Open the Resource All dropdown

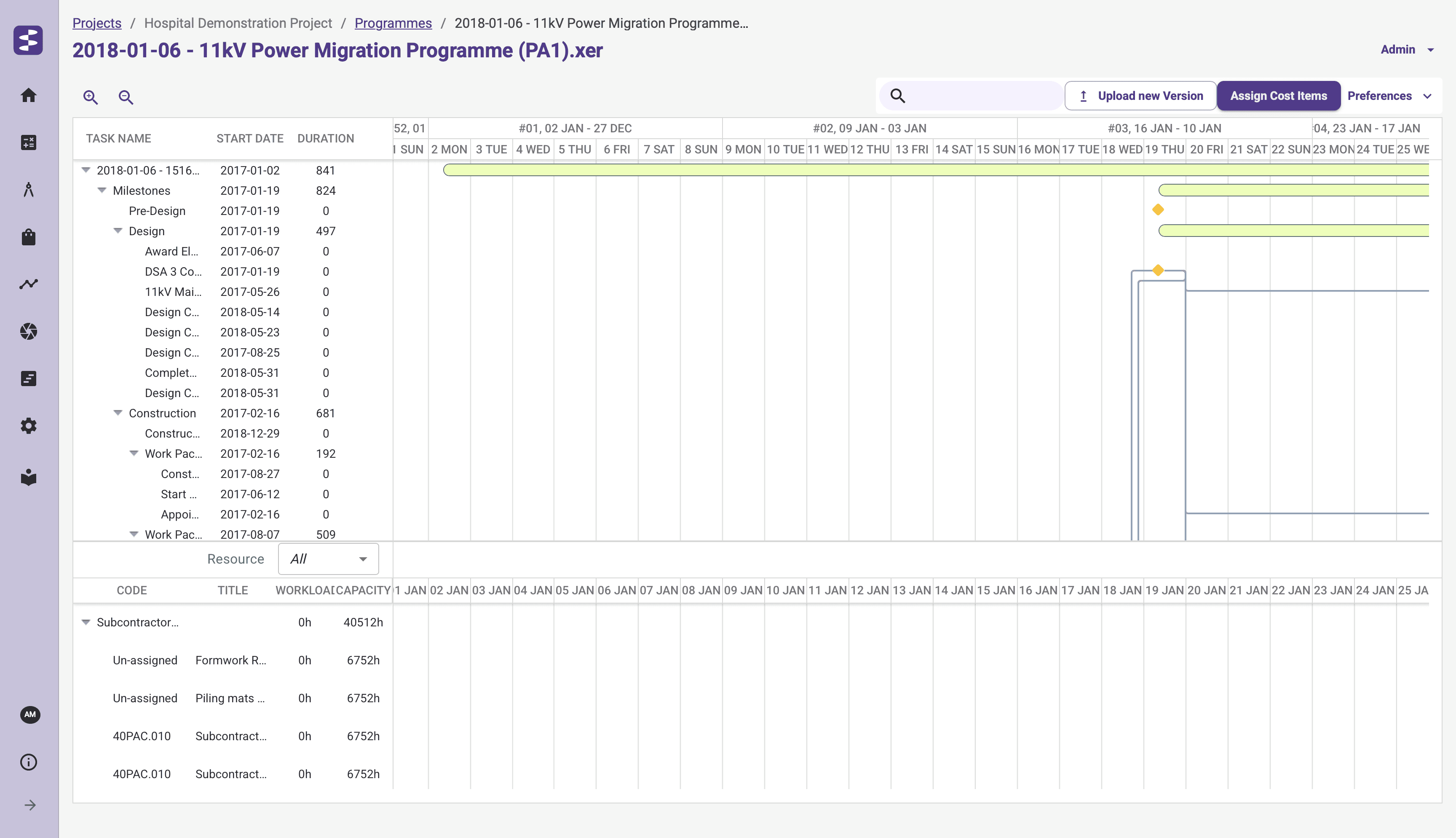pyautogui.click(x=328, y=559)
